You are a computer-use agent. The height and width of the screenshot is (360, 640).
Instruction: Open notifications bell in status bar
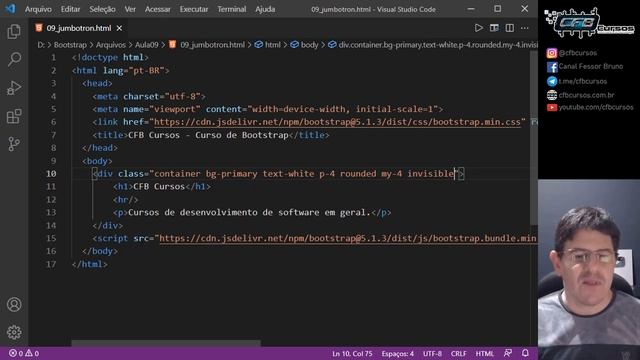(x=525, y=353)
